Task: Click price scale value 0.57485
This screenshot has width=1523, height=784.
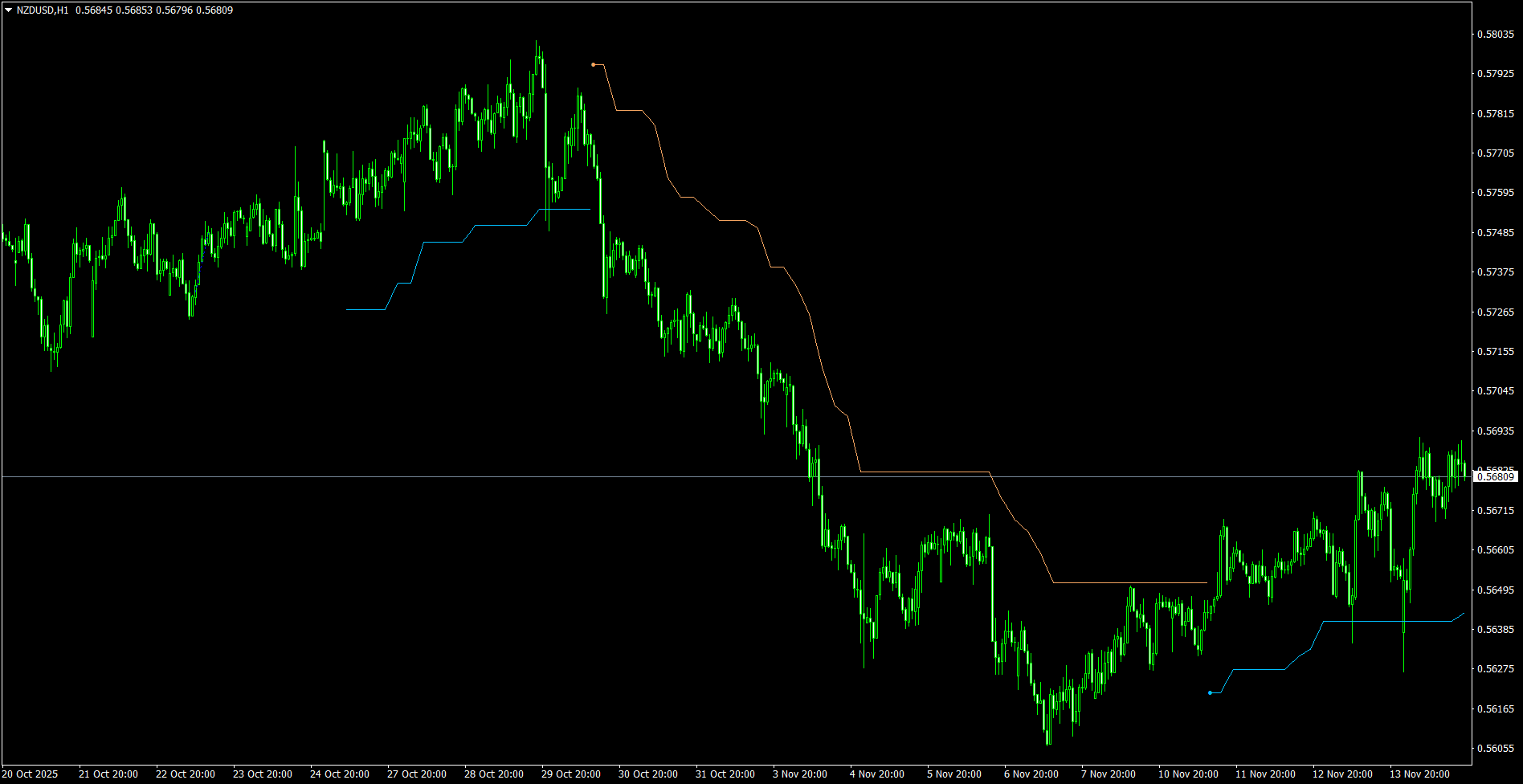Action: [x=1496, y=233]
